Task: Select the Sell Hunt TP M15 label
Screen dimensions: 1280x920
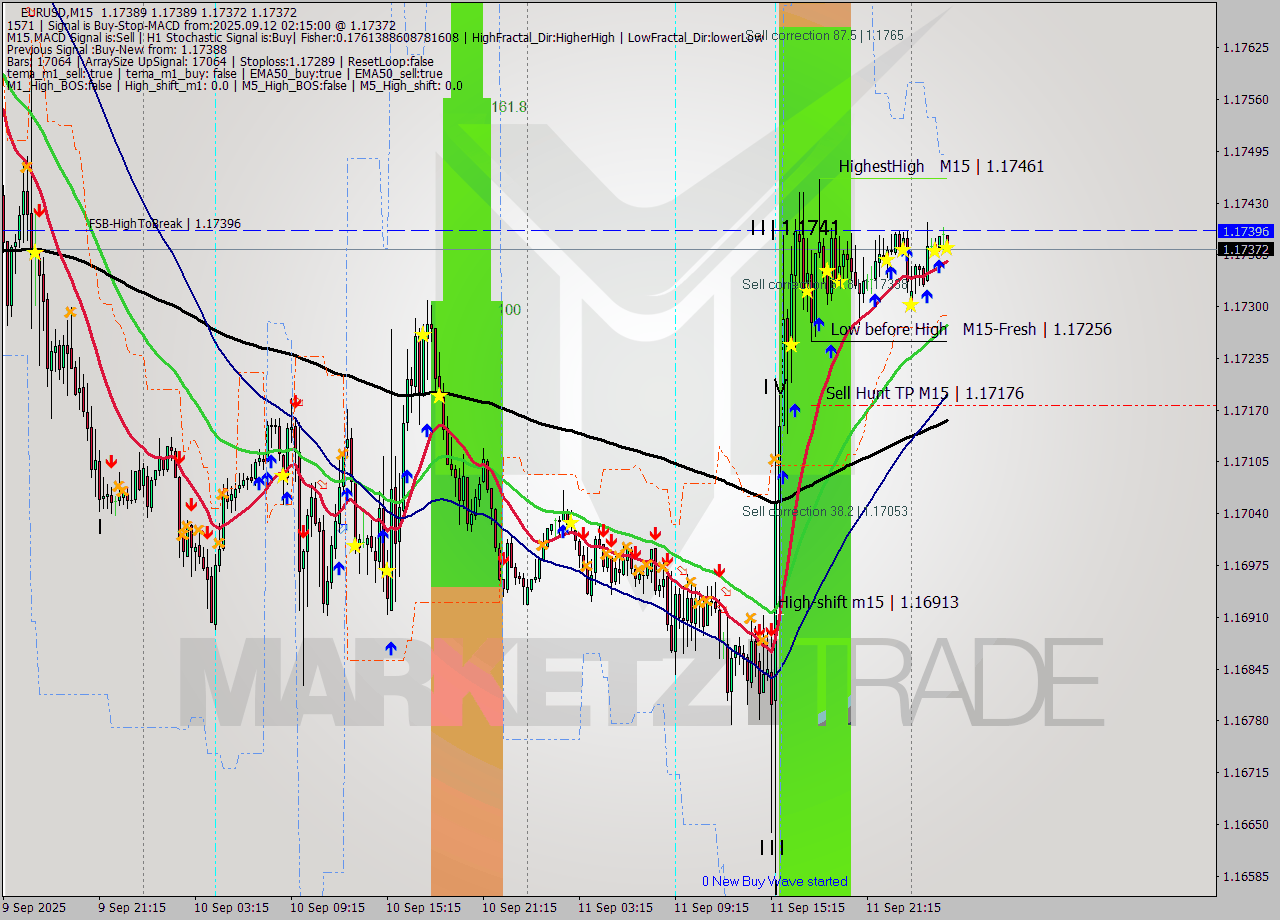Action: coord(885,393)
